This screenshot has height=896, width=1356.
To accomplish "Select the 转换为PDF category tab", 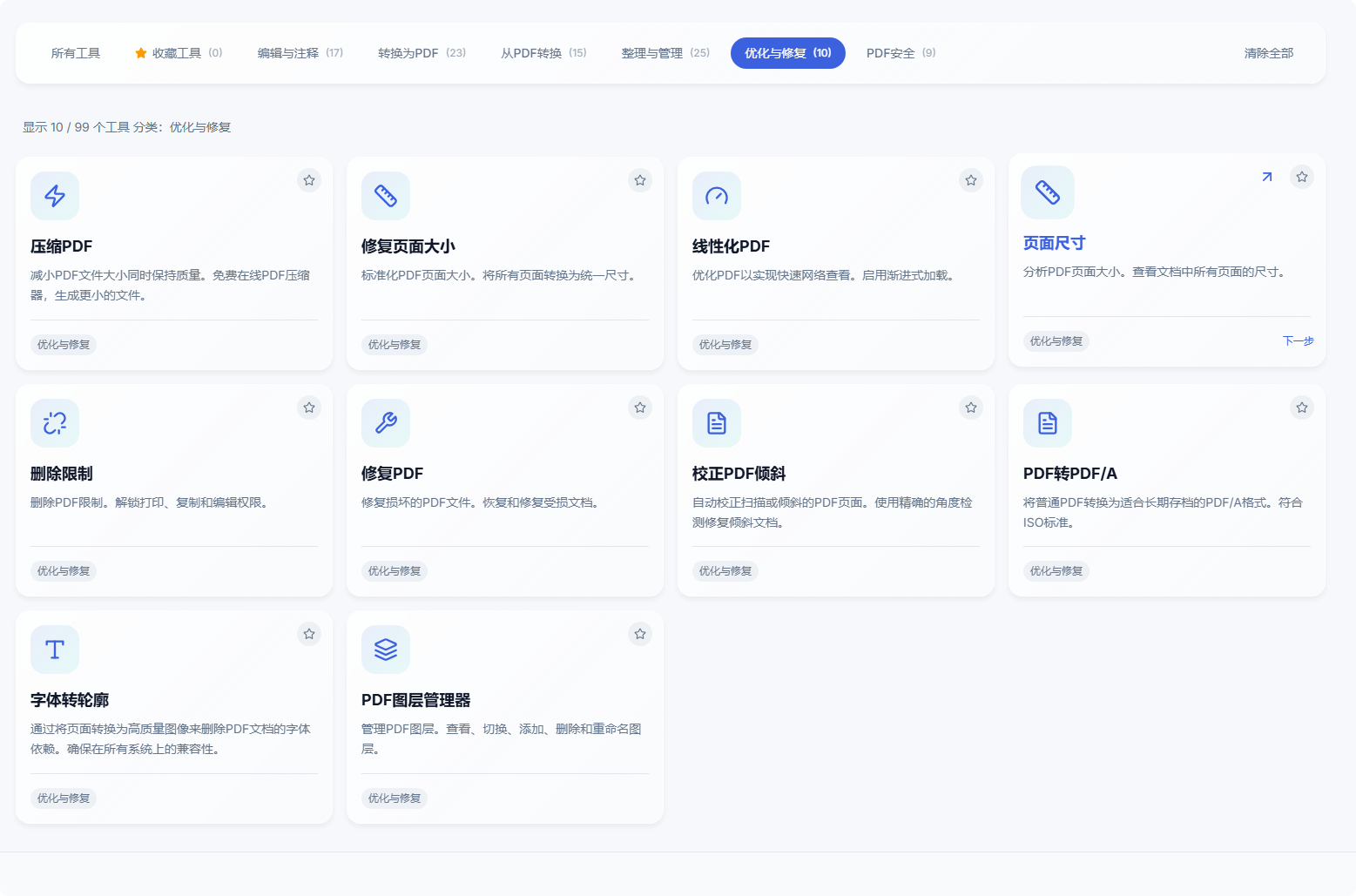I will tap(422, 53).
